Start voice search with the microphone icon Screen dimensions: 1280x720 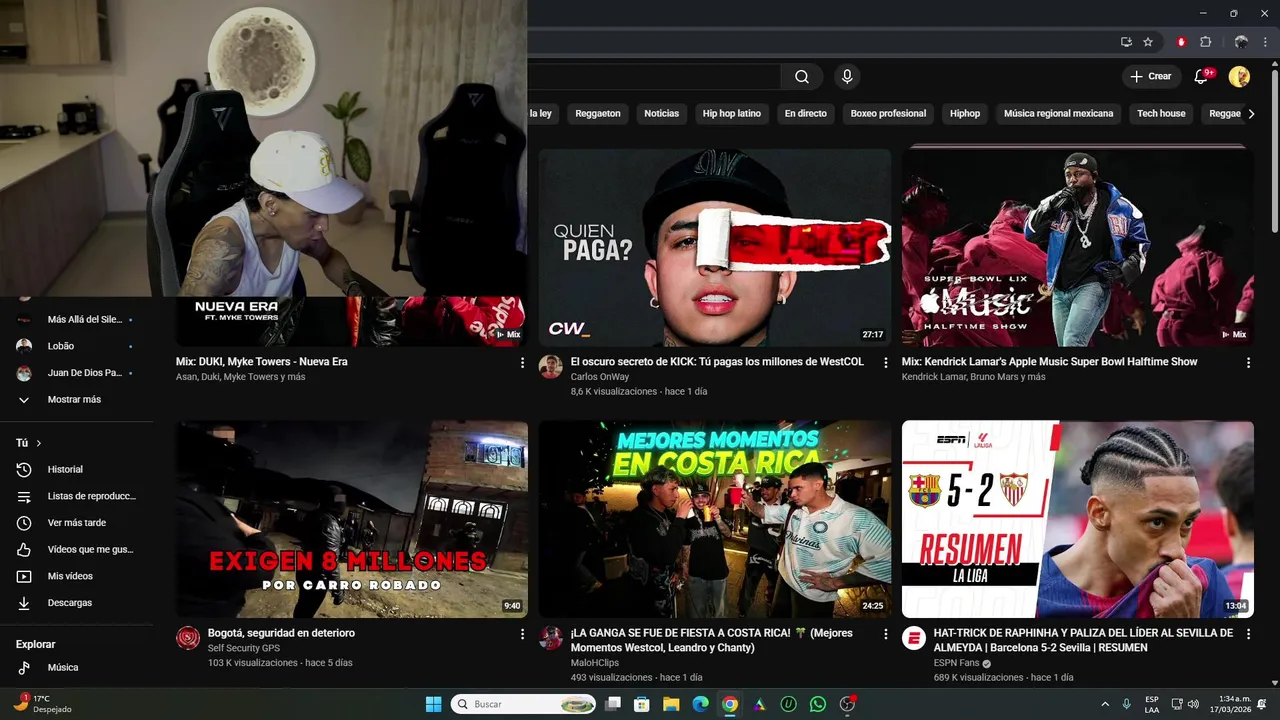[847, 77]
